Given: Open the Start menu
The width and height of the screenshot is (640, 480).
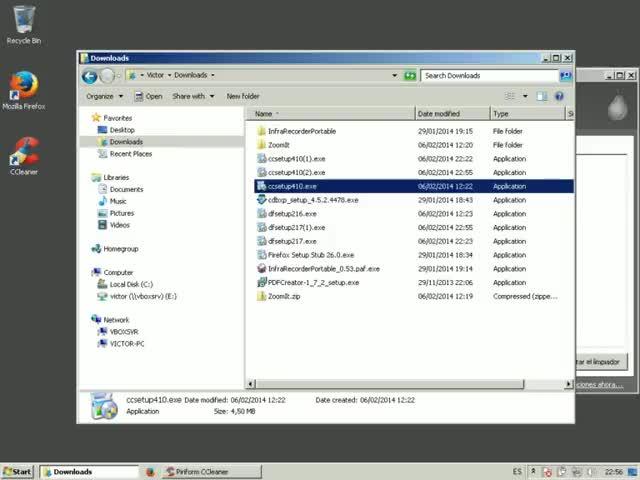Looking at the screenshot, I should point(18,472).
